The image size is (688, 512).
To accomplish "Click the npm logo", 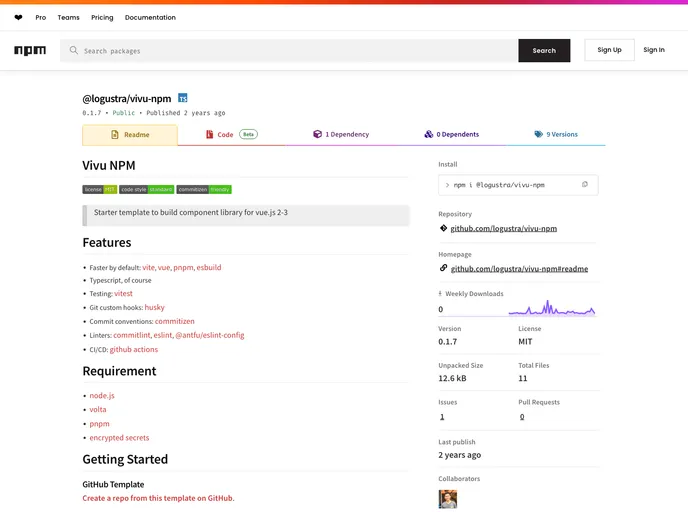I will coord(30,50).
